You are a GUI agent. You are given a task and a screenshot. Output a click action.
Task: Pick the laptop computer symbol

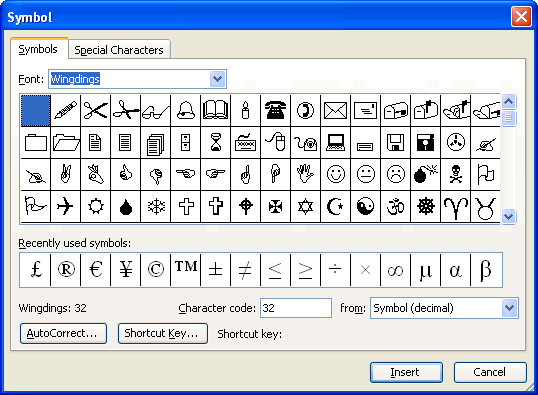tap(336, 142)
